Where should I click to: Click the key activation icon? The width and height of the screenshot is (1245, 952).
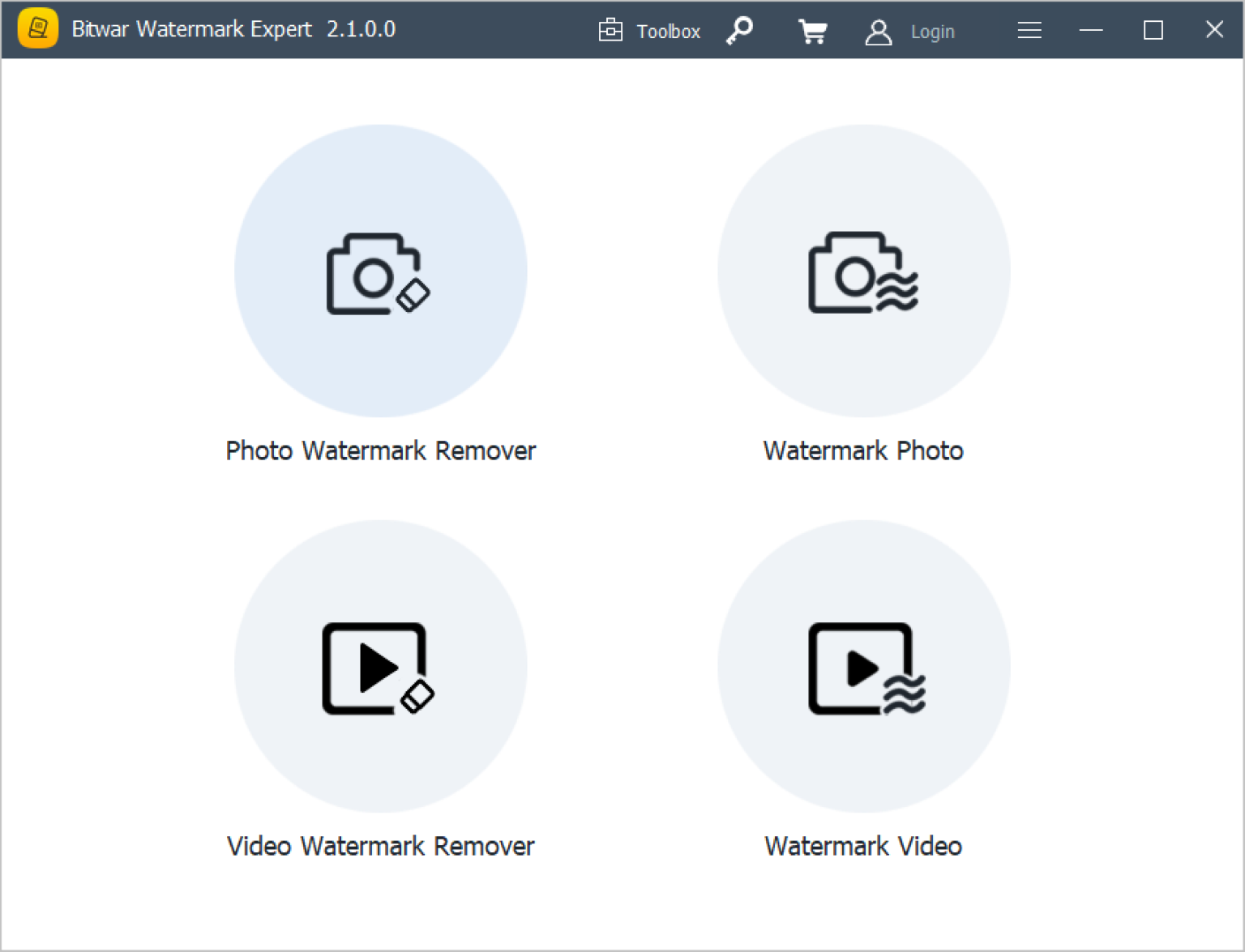click(x=739, y=31)
